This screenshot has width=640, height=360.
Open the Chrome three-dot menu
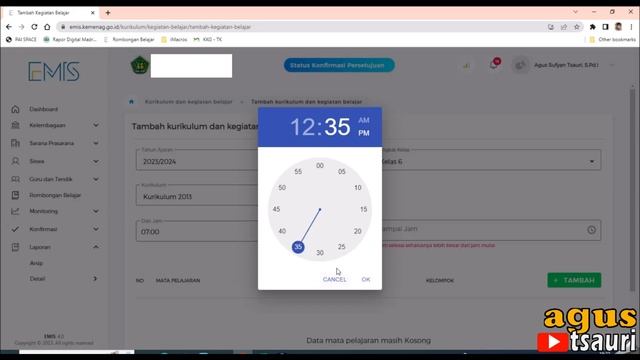(631, 27)
